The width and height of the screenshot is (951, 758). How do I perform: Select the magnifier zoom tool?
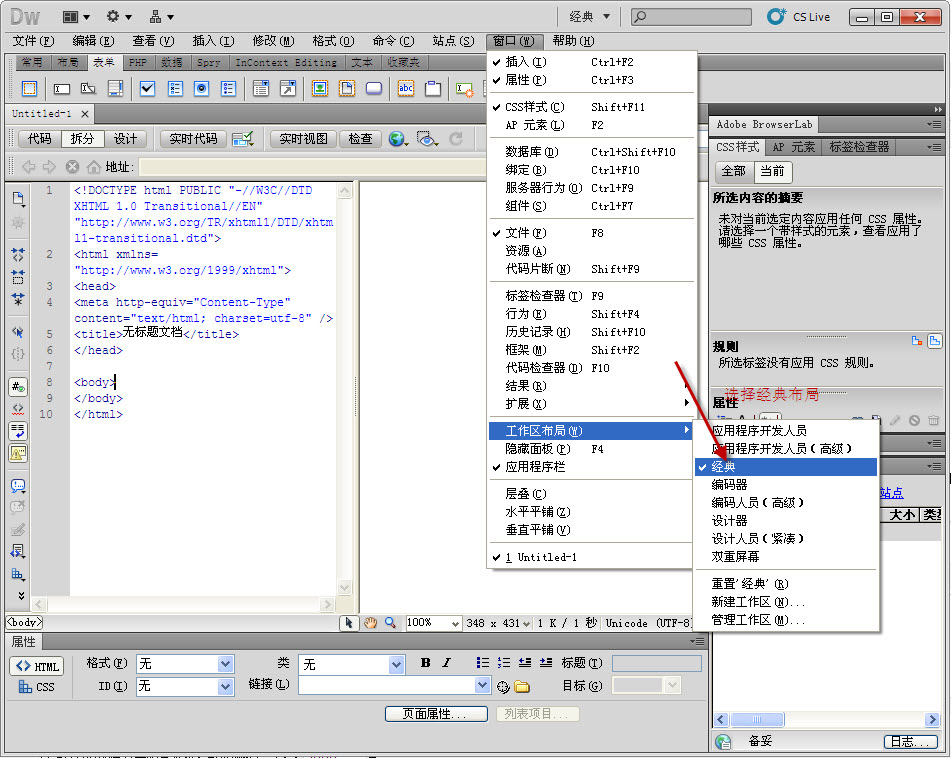pos(390,623)
